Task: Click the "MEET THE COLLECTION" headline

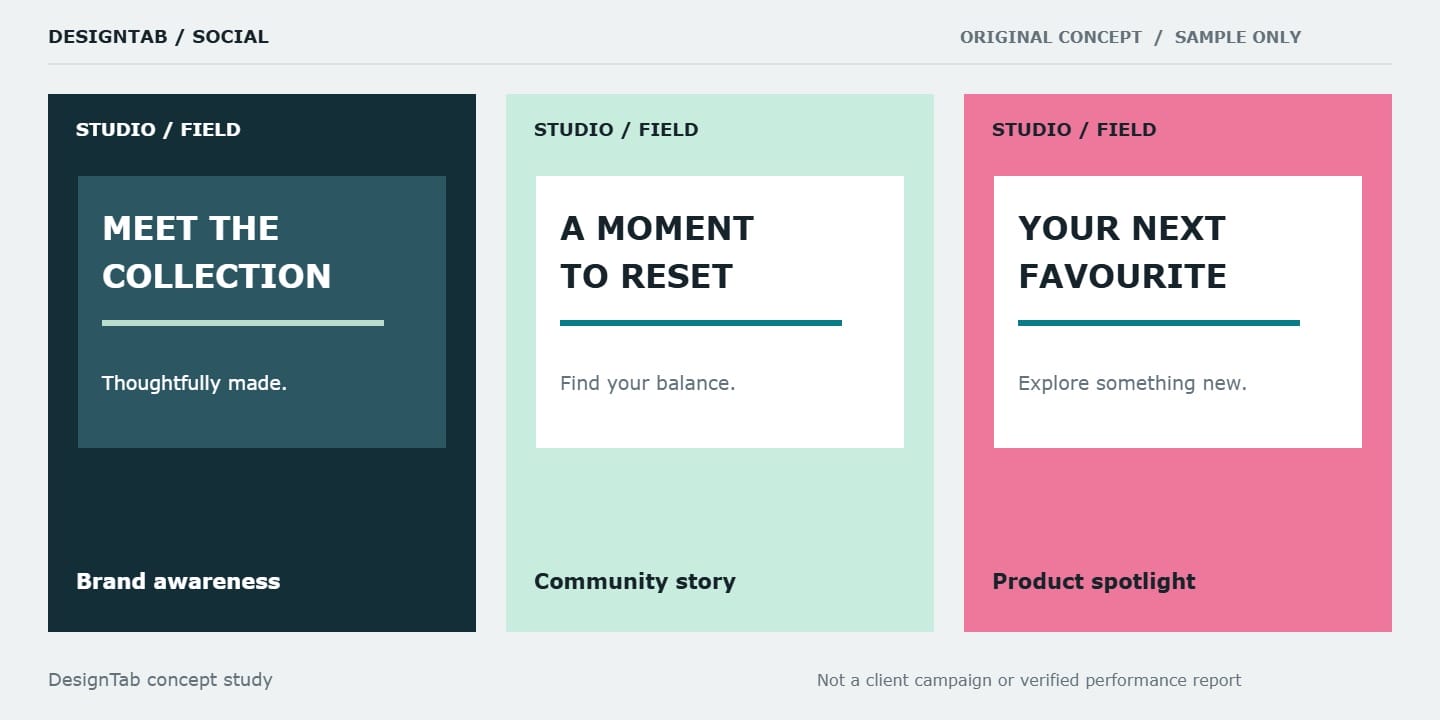Action: tap(217, 252)
